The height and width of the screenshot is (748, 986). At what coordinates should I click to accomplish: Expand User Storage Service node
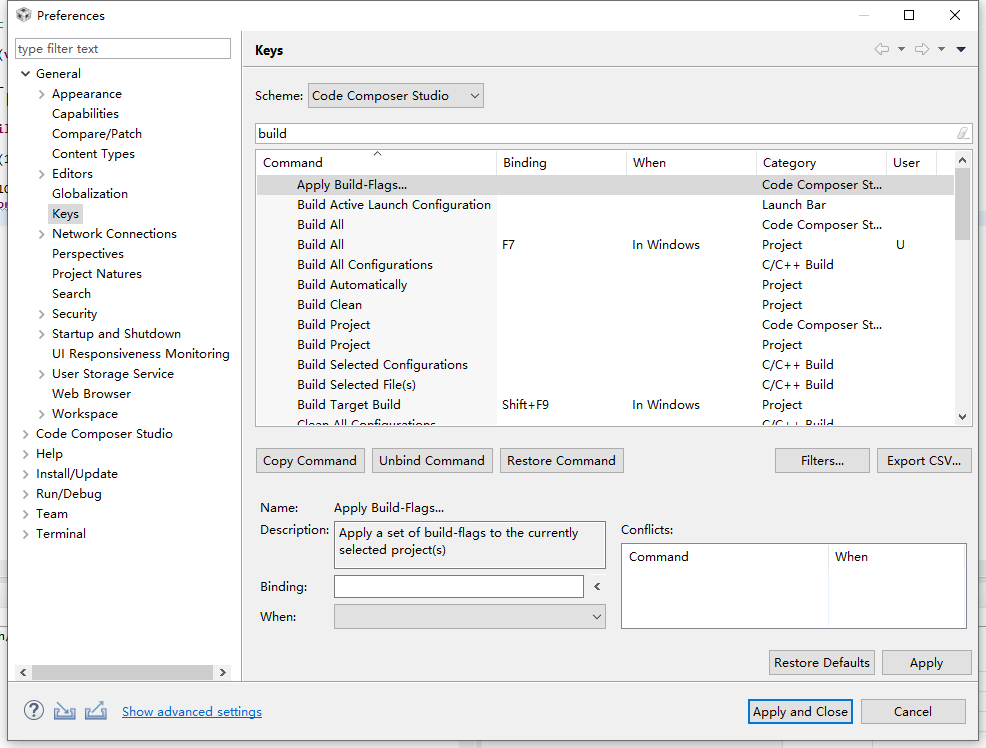pyautogui.click(x=42, y=374)
